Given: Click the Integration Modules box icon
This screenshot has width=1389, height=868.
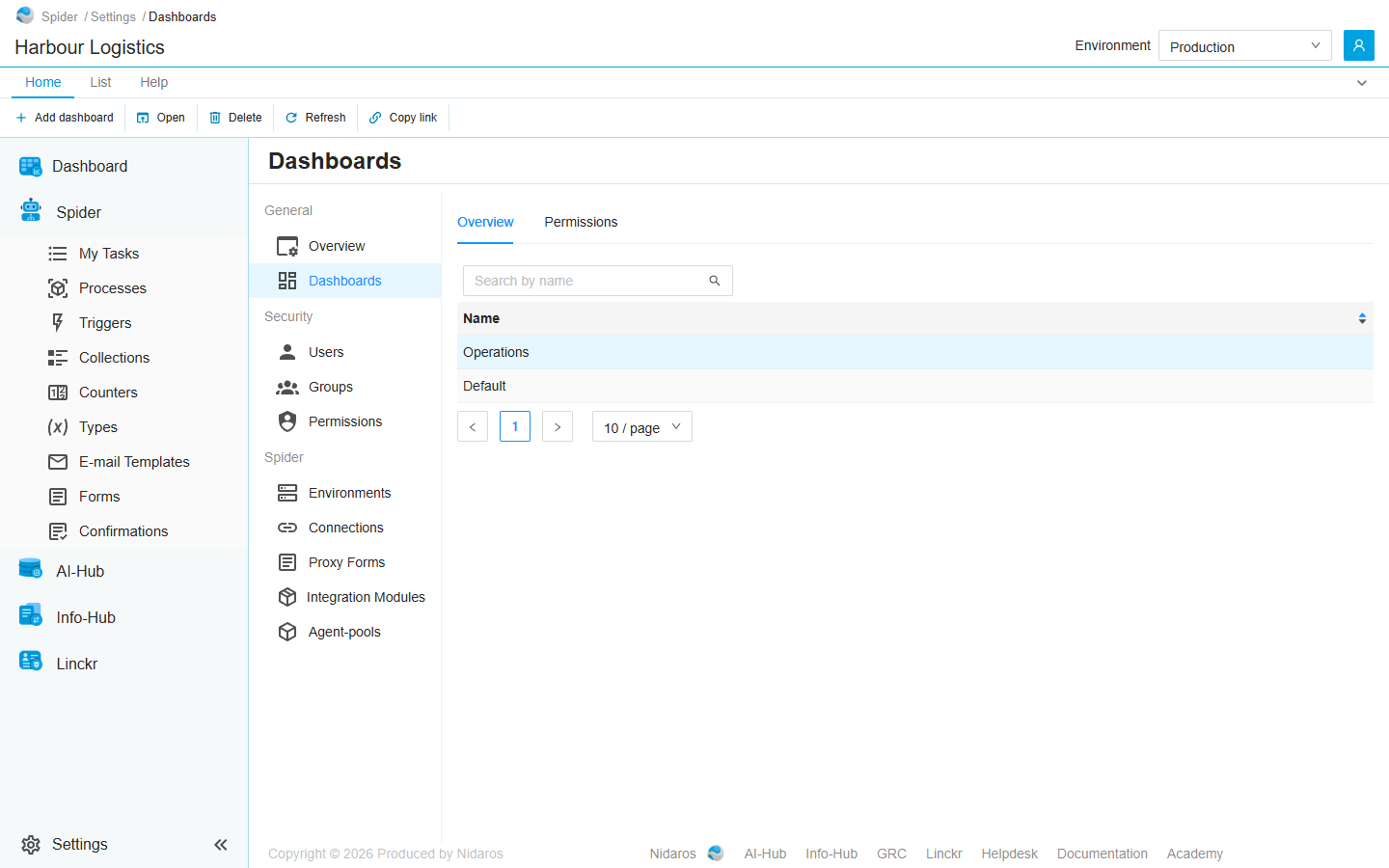Looking at the screenshot, I should [x=287, y=597].
